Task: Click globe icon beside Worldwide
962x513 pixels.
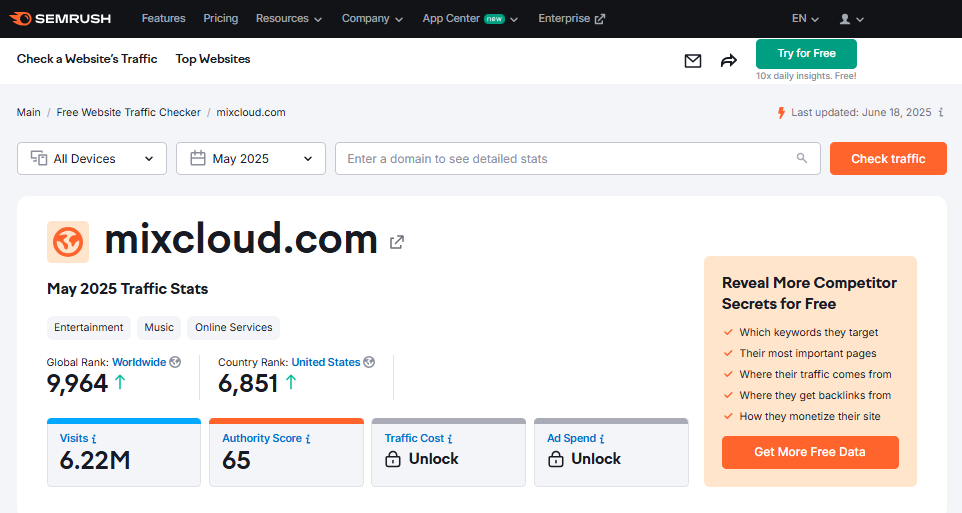Action: click(175, 362)
